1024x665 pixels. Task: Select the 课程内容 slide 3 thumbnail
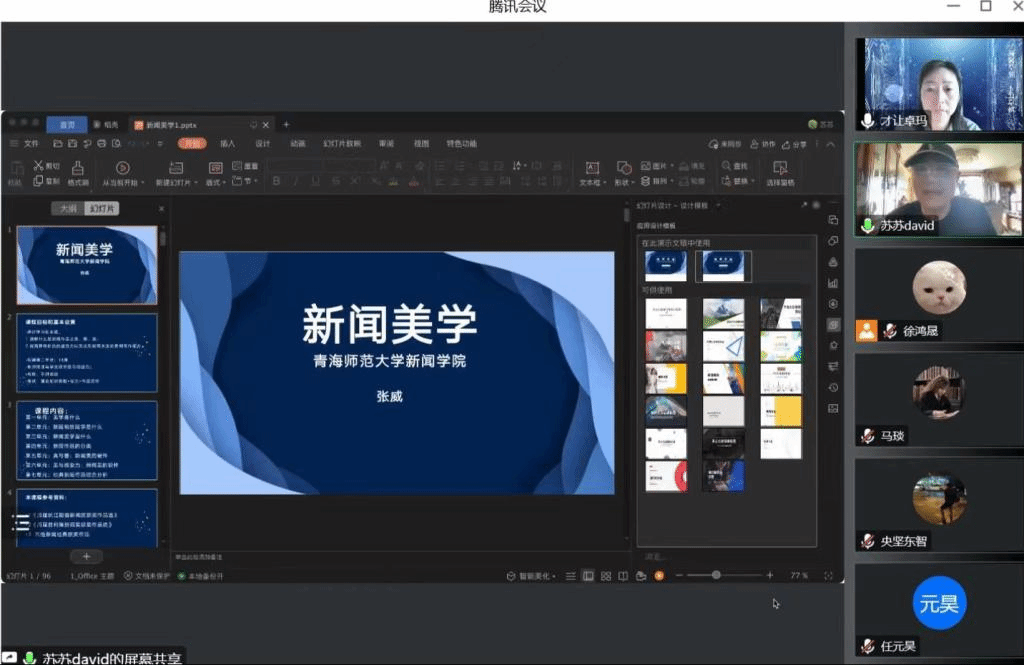[87, 440]
